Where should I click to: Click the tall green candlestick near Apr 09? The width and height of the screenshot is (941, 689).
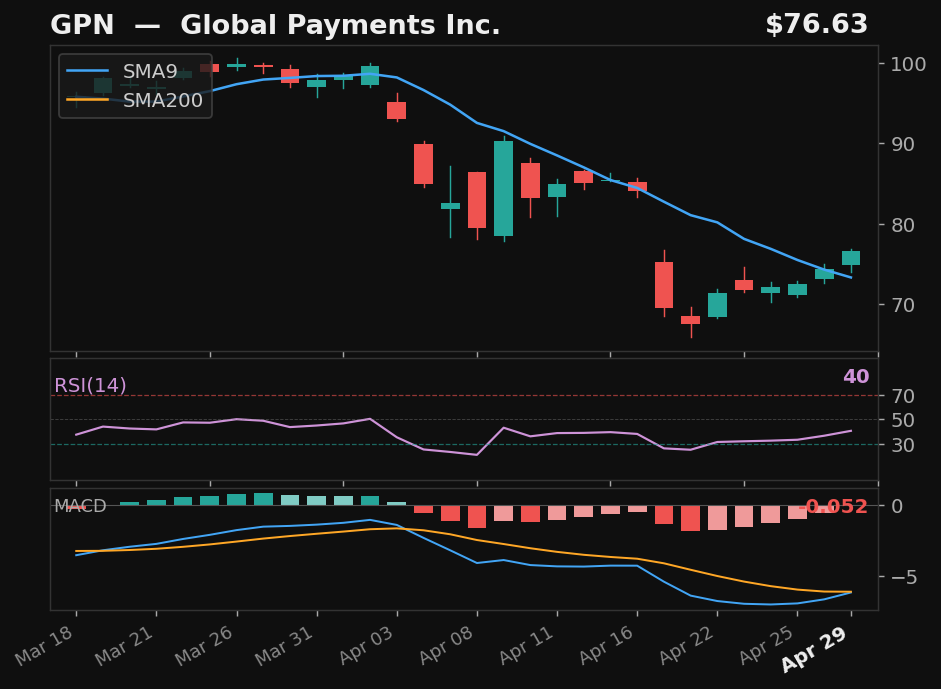point(504,188)
